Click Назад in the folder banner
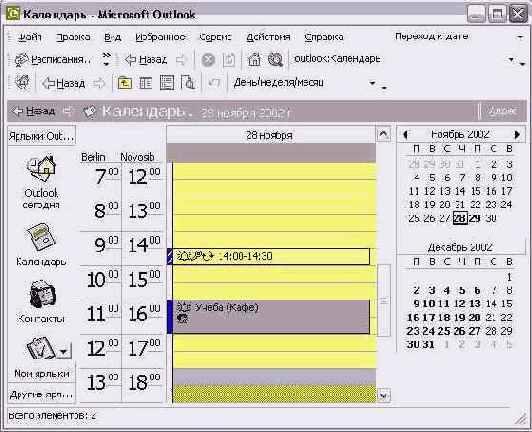Viewport: 532px width, 432px height. [34, 111]
